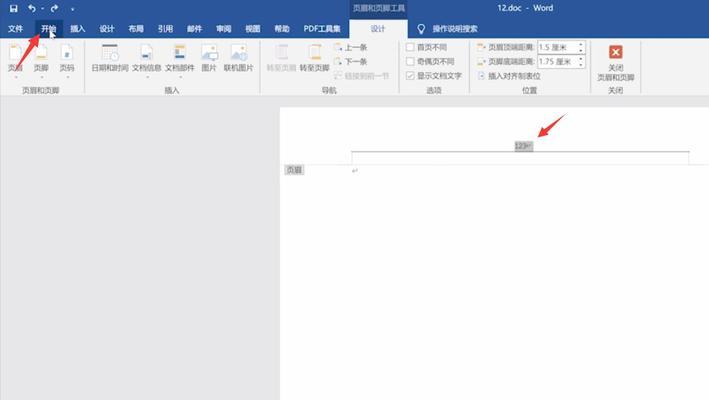Enable 首页不同 checkbox
Screen dimensions: 709x400
pyautogui.click(x=410, y=47)
